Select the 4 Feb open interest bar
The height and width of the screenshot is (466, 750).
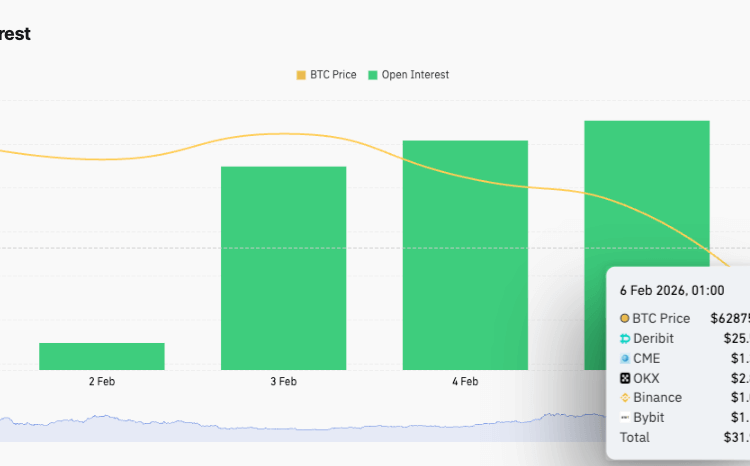point(465,255)
